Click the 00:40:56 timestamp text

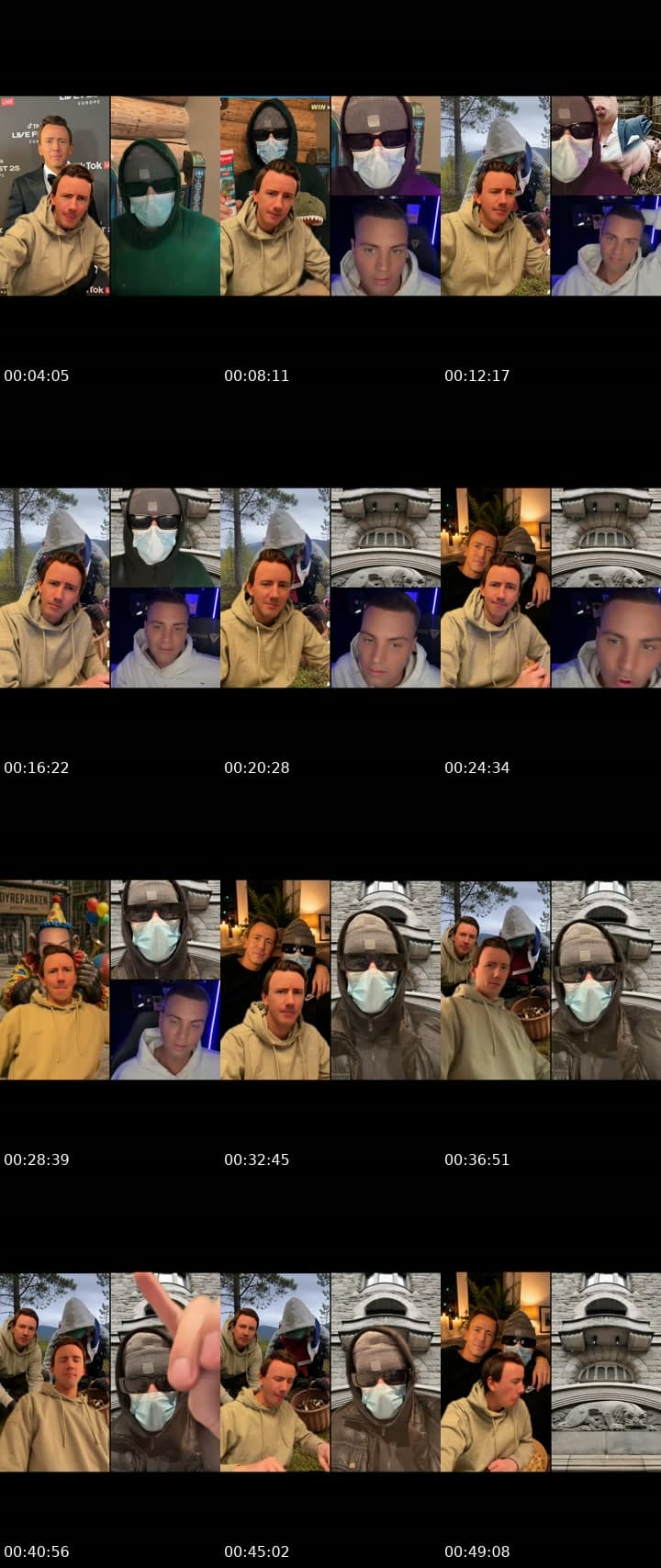[x=37, y=1551]
